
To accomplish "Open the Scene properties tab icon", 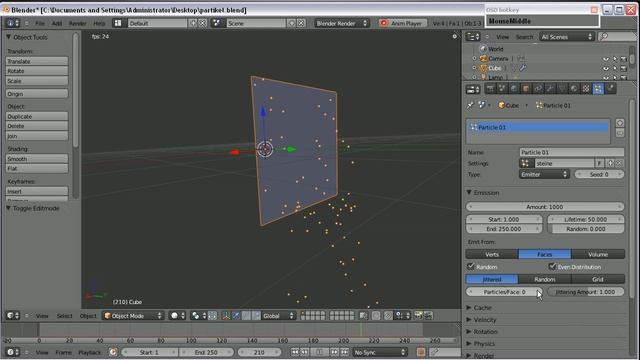I will click(502, 89).
